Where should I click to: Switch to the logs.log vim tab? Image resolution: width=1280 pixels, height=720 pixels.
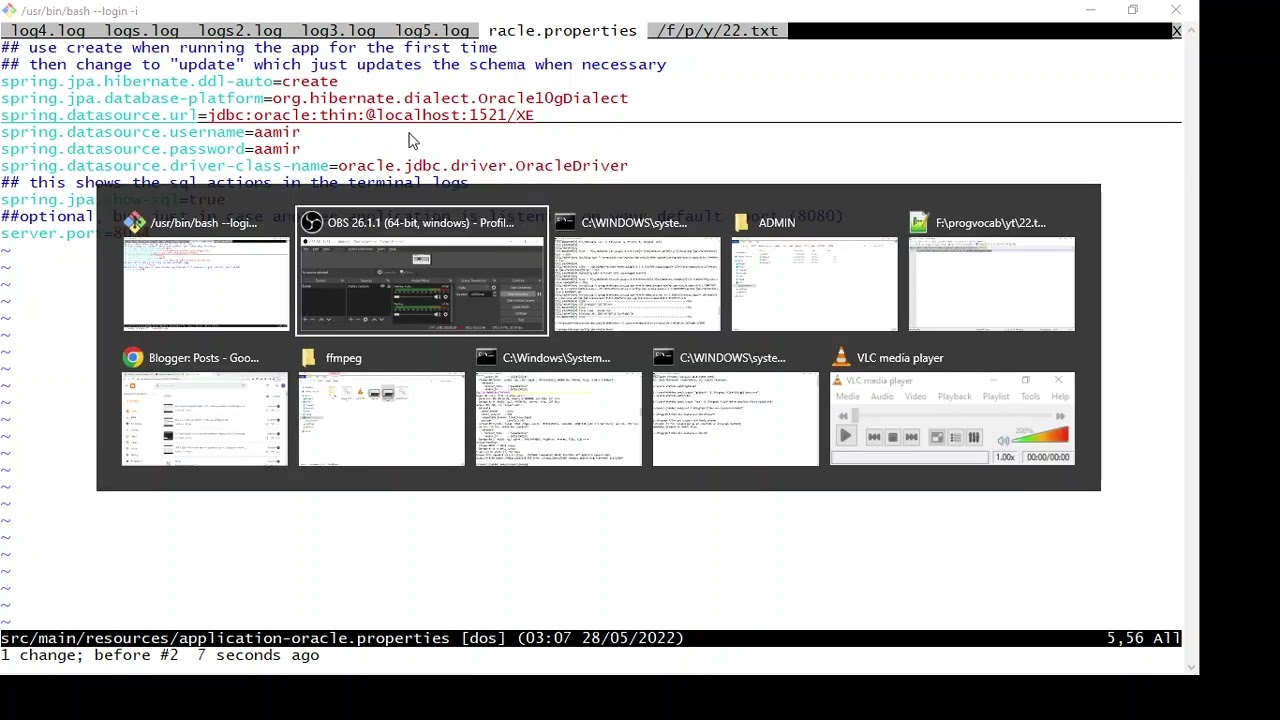point(142,31)
